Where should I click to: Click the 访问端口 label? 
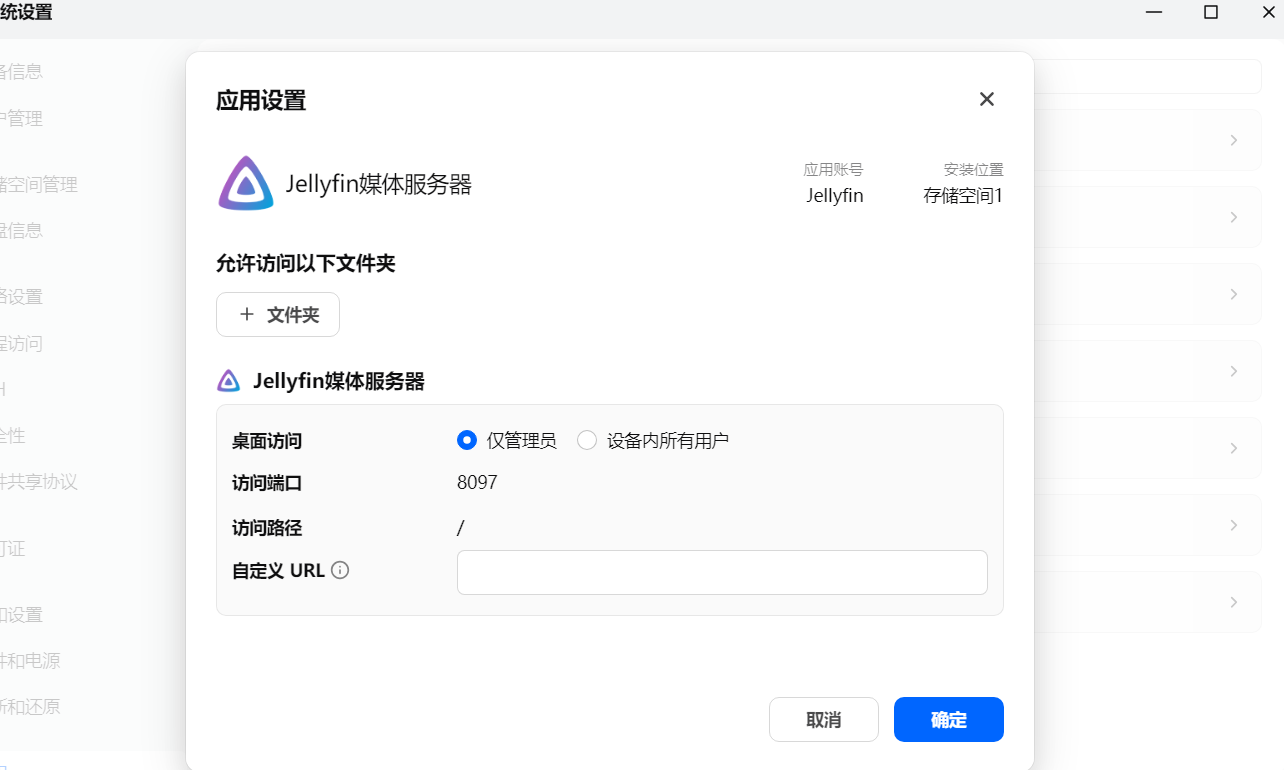pyautogui.click(x=267, y=484)
